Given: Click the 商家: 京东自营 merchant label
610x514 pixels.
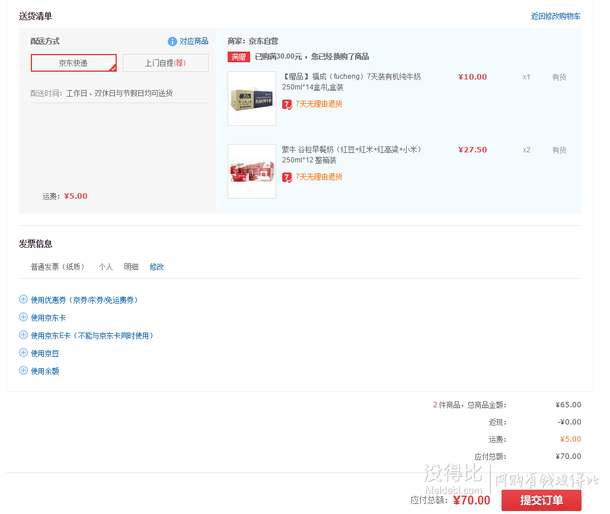Looking at the screenshot, I should pyautogui.click(x=253, y=41).
